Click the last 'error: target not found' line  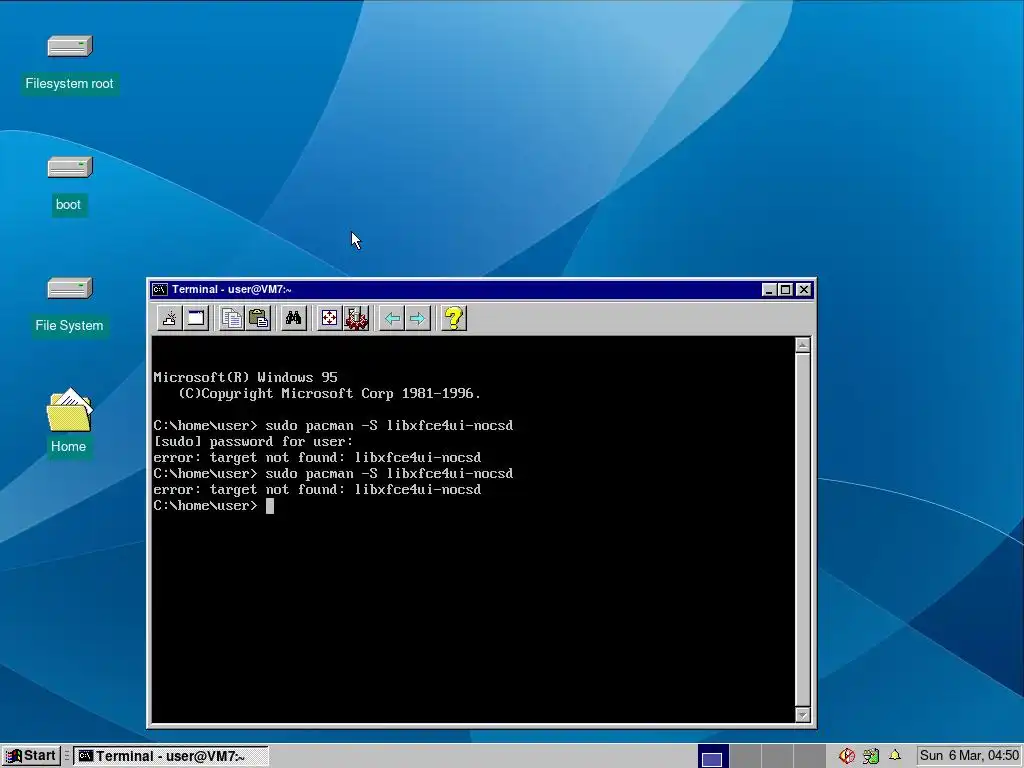(317, 490)
